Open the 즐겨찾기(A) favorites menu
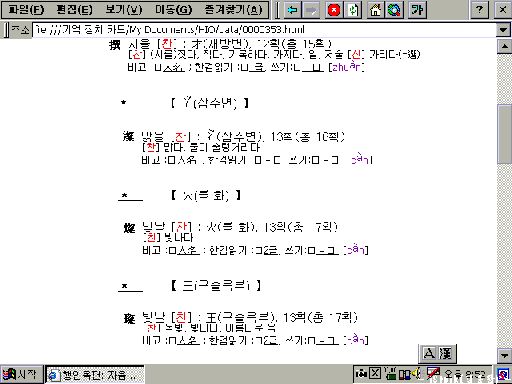This screenshot has width=512, height=384. coord(233,10)
